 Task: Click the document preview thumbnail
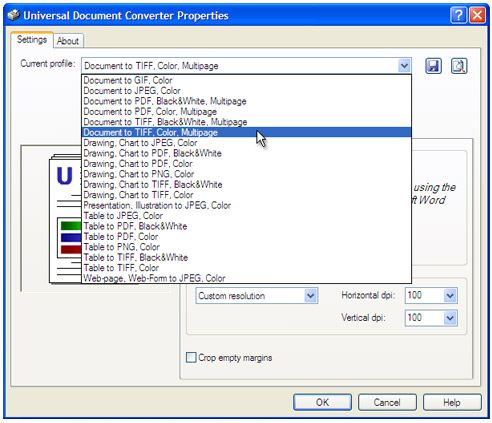pos(66,219)
